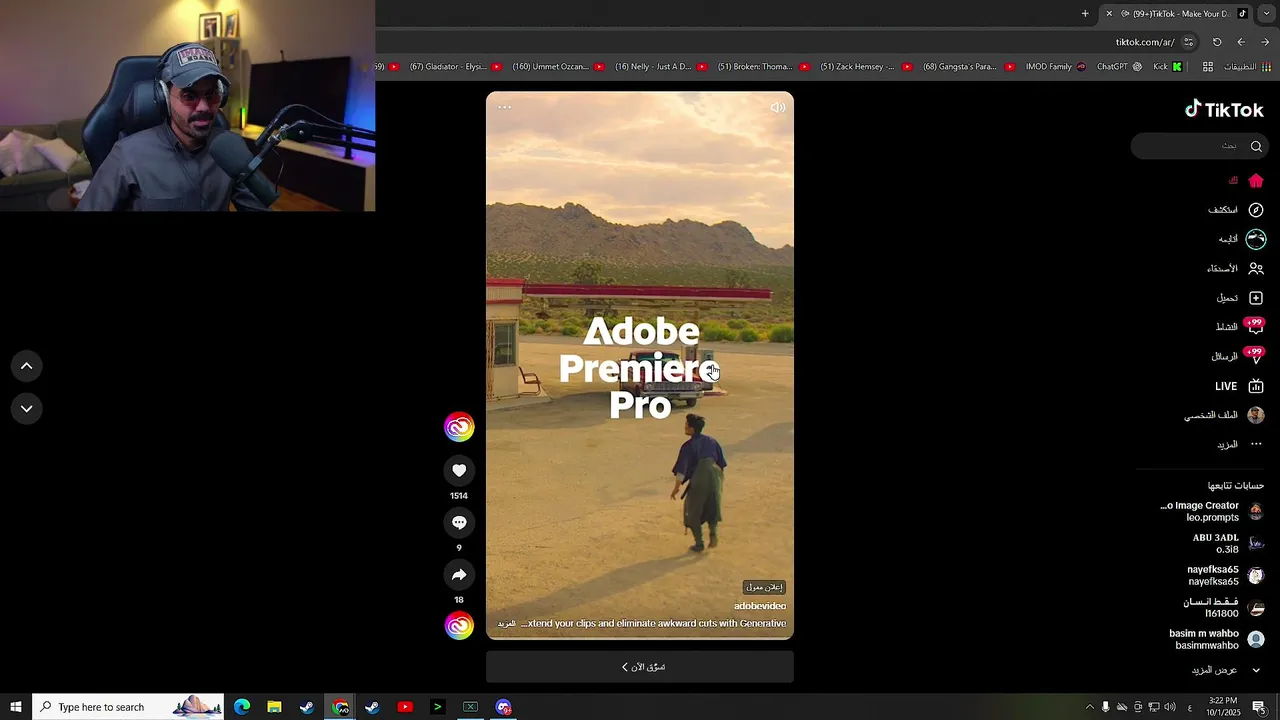This screenshot has width=1280, height=720.
Task: Click the magnifier search icon in TikTok
Action: pyautogui.click(x=1256, y=146)
